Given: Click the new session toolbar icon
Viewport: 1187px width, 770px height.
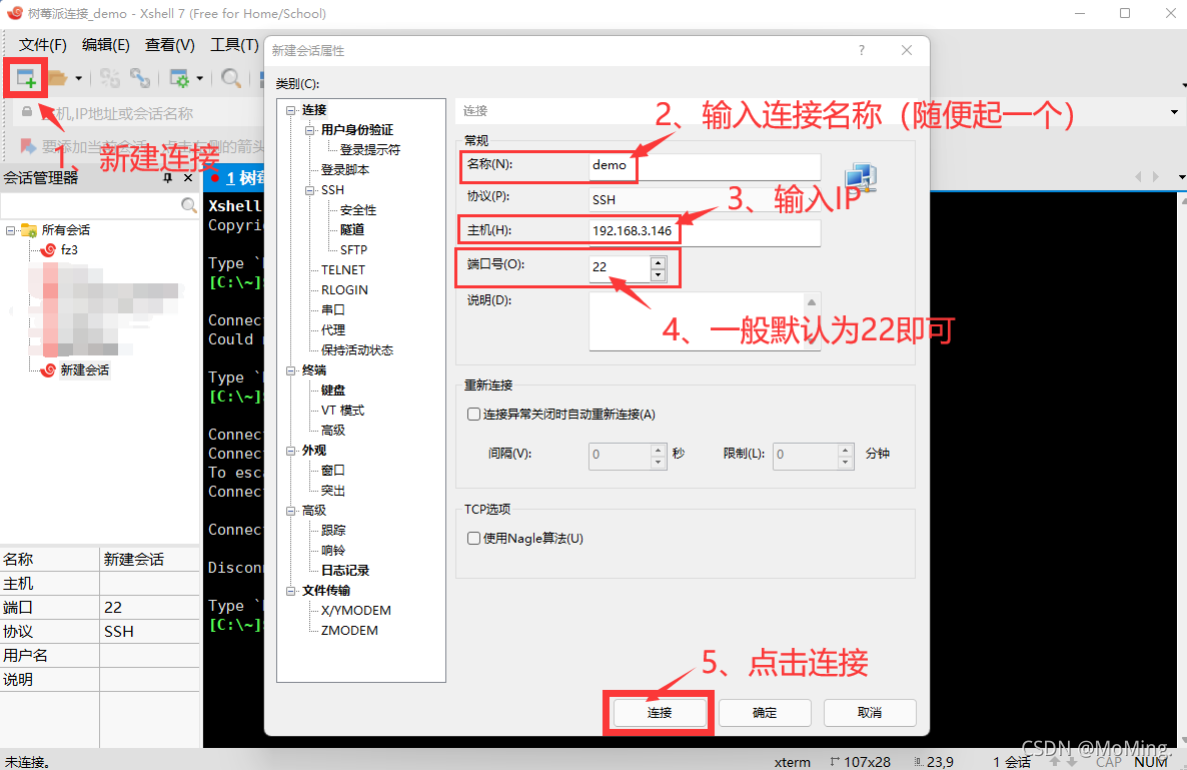Looking at the screenshot, I should point(26,77).
